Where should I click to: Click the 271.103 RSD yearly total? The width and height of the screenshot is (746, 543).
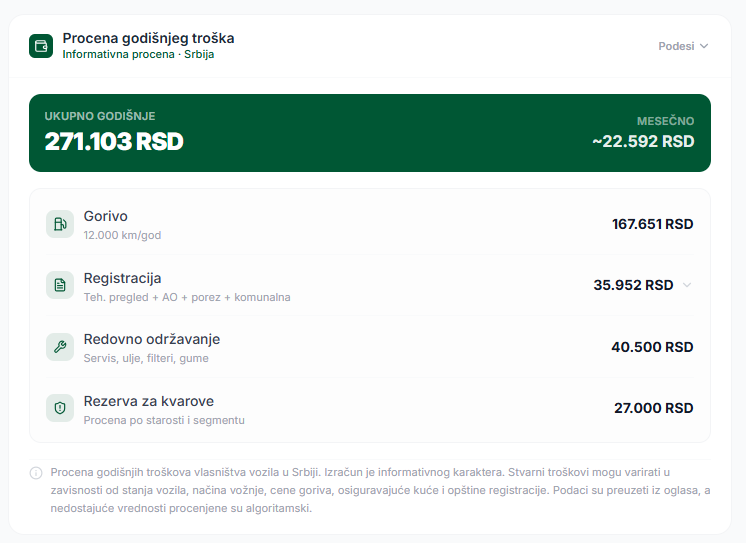114,141
